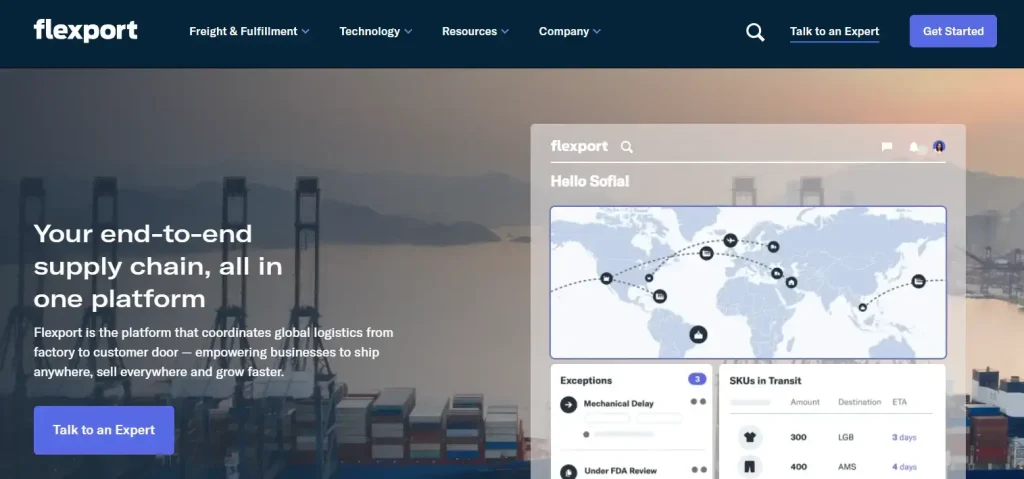
Task: Click the amount 400 cell
Action: [x=798, y=467]
